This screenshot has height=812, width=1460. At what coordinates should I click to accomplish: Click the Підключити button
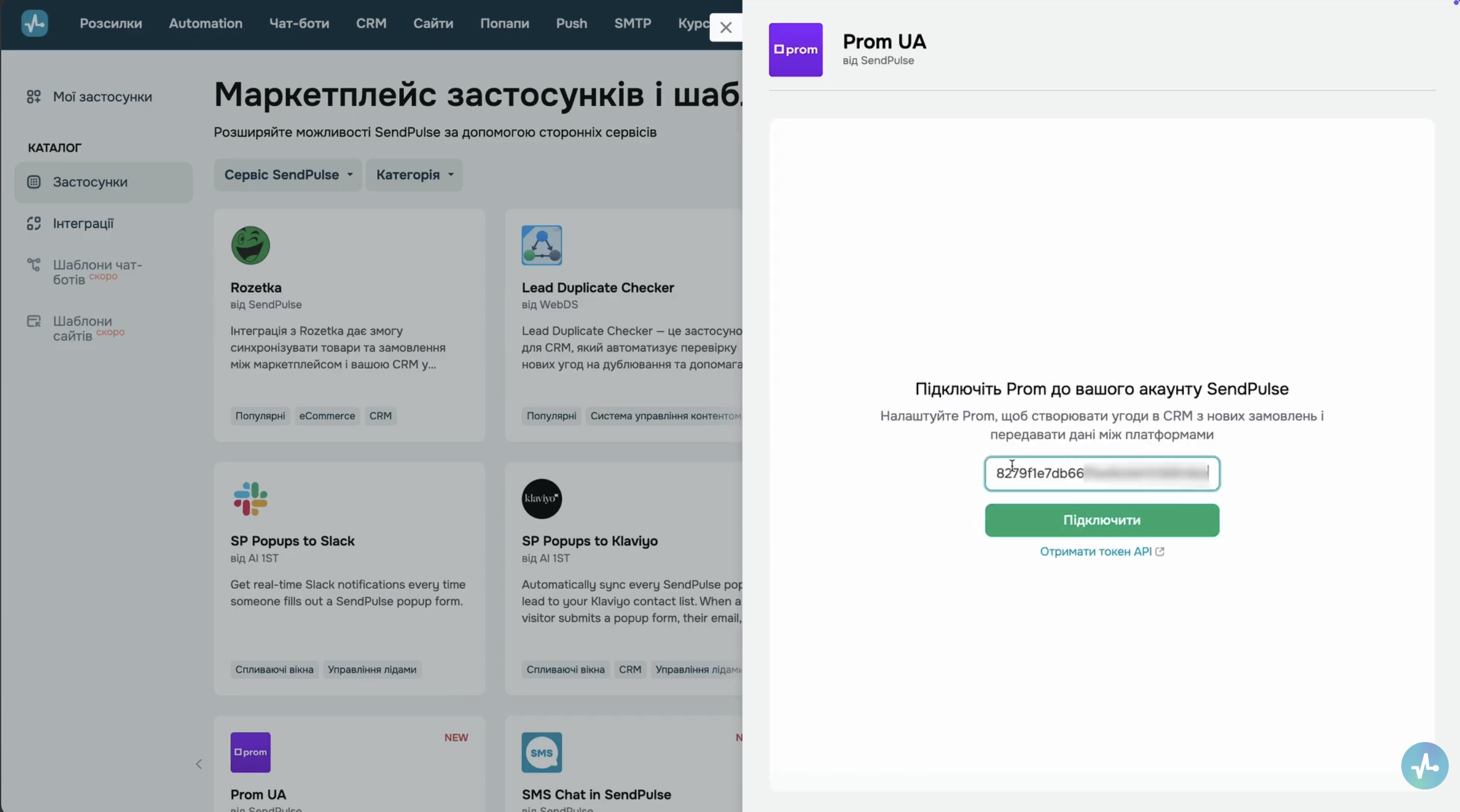coord(1102,520)
